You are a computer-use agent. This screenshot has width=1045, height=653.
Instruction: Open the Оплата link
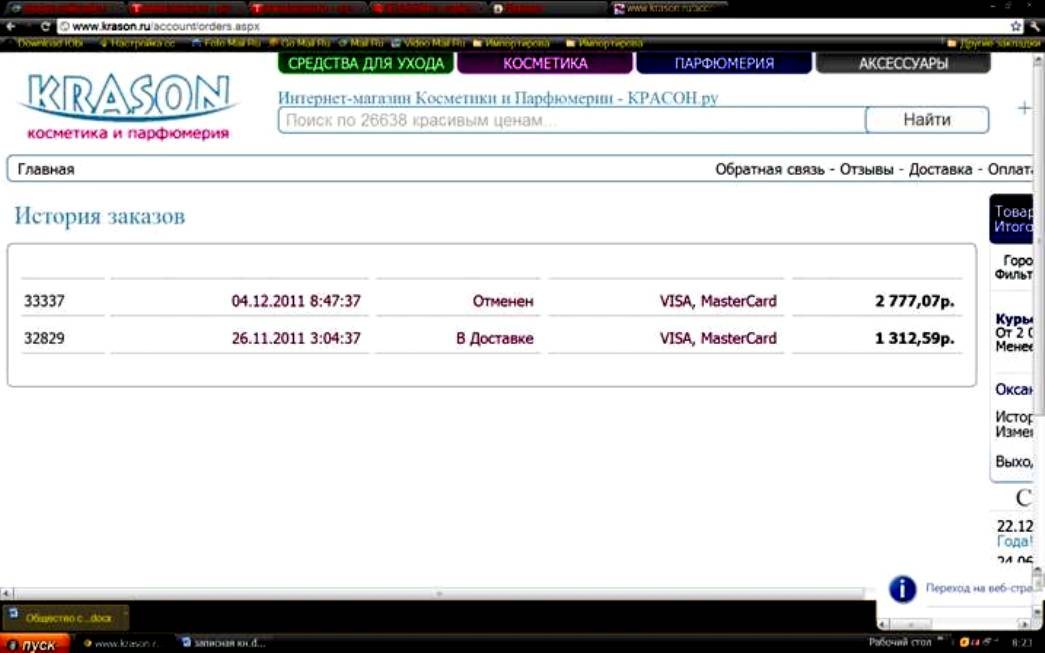coord(1010,169)
